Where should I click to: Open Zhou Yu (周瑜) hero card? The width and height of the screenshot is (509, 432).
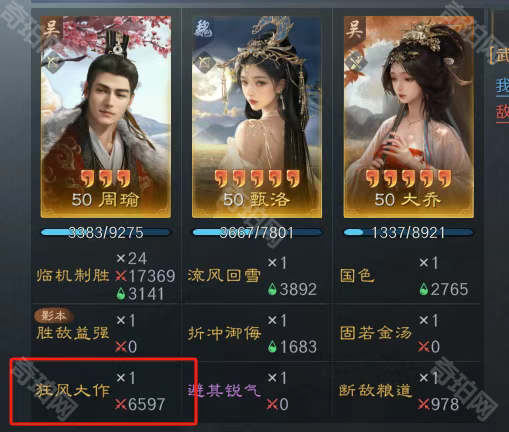[x=106, y=117]
